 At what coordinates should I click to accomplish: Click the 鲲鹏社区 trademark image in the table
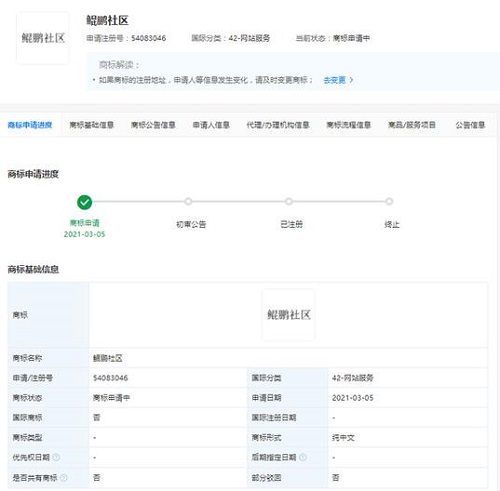pyautogui.click(x=289, y=315)
